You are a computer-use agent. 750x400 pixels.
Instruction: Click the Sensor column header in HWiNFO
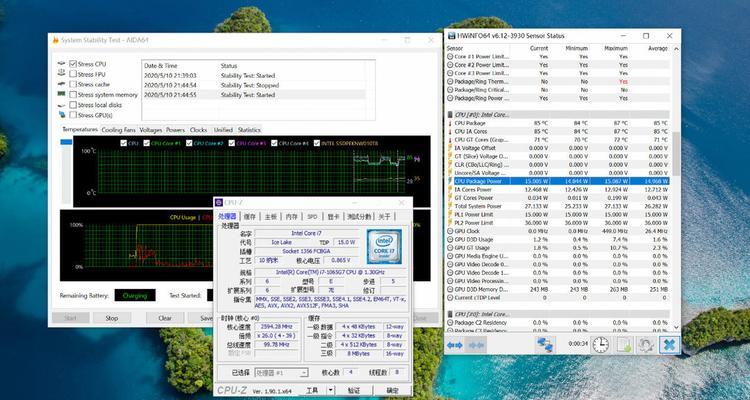(454, 48)
